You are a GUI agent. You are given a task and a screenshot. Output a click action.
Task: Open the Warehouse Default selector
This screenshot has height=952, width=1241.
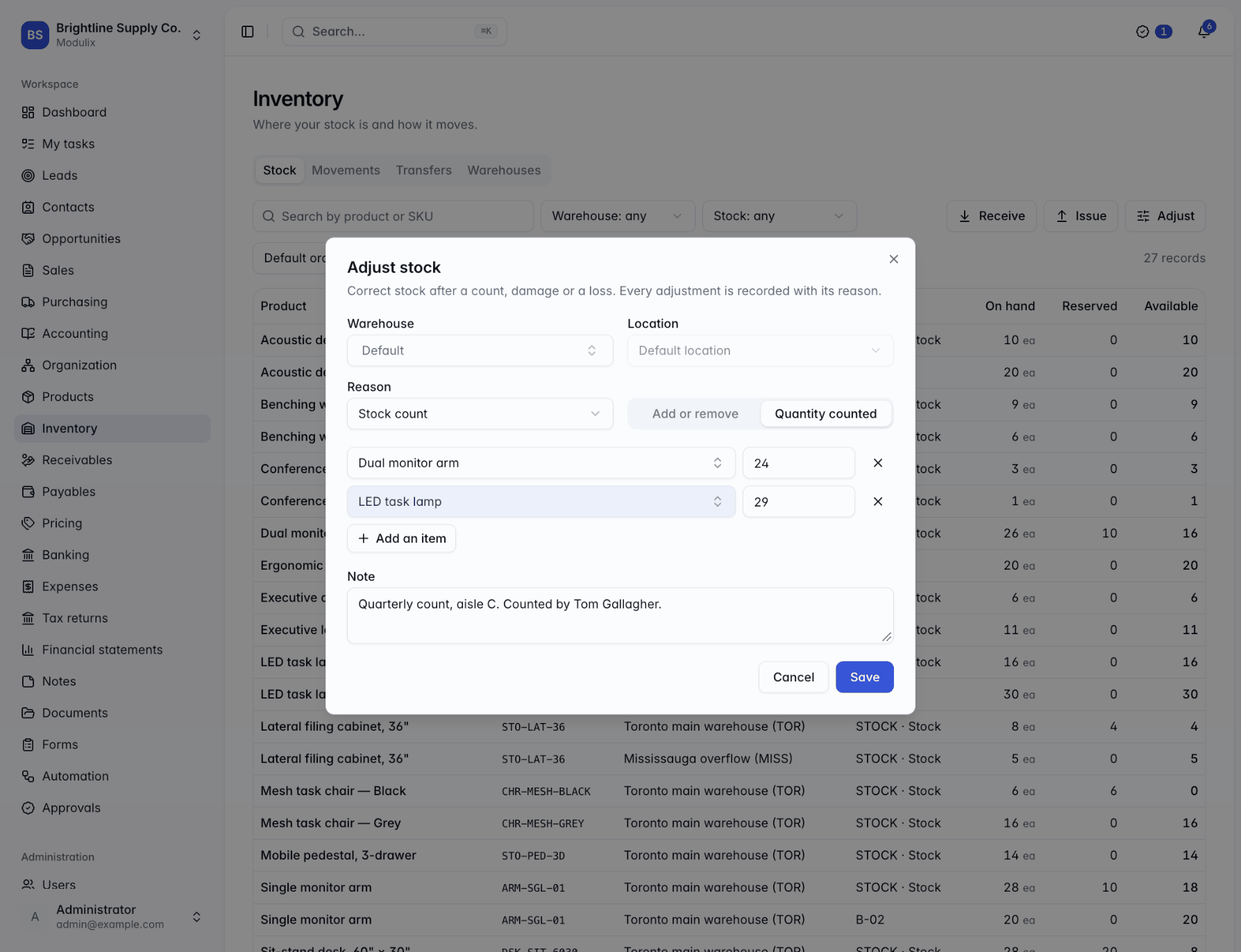(480, 350)
